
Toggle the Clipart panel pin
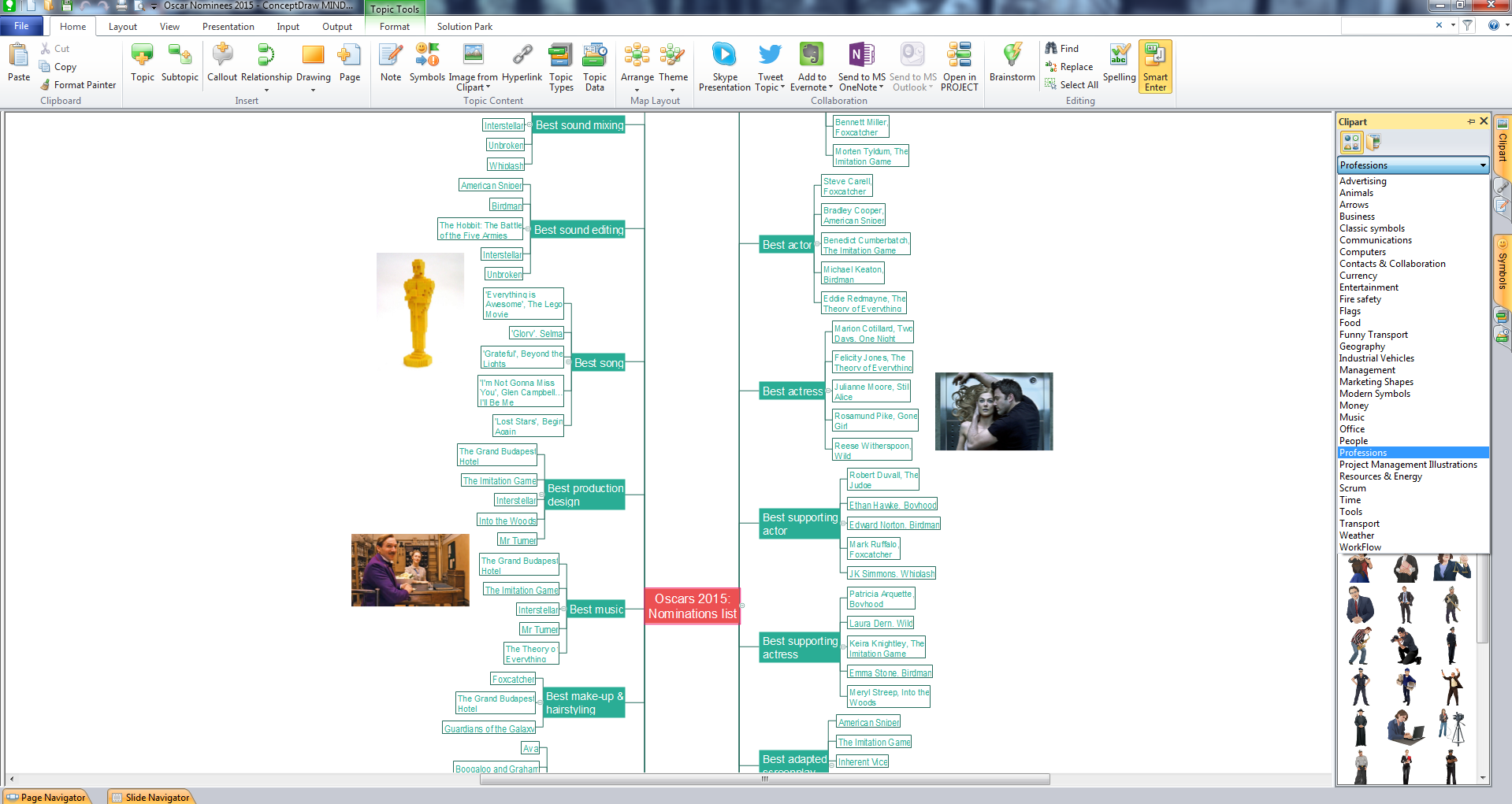pyautogui.click(x=1471, y=121)
